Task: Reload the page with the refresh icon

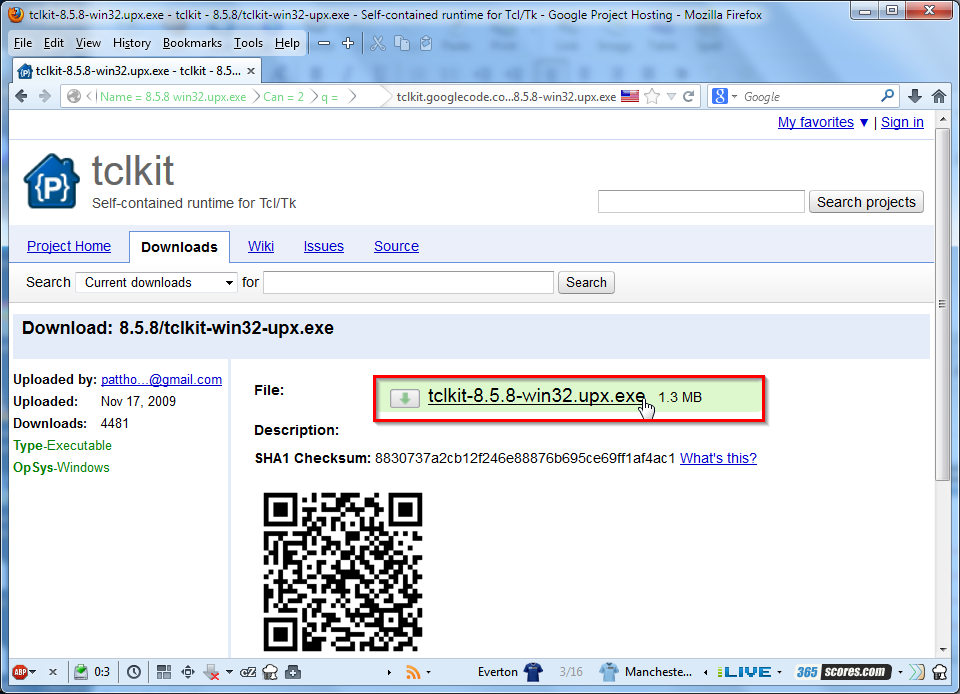Action: (688, 97)
